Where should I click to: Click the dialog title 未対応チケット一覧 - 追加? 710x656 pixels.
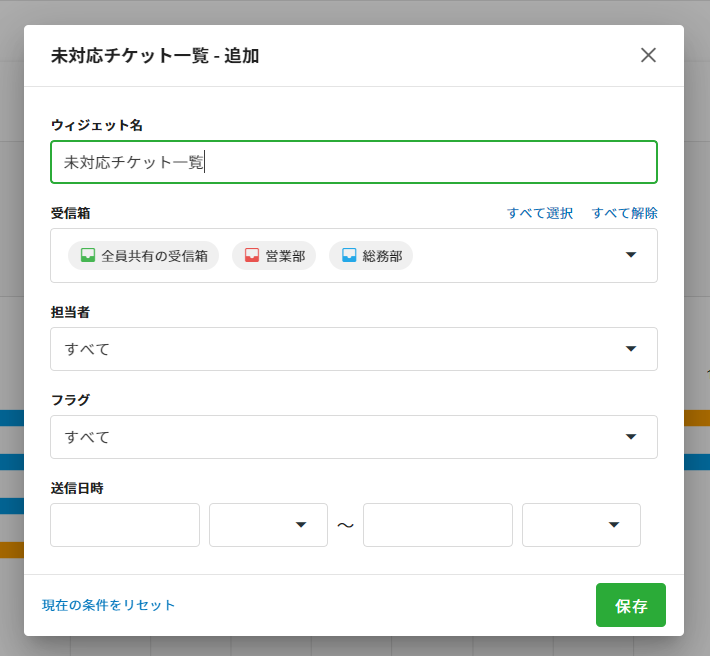point(155,56)
